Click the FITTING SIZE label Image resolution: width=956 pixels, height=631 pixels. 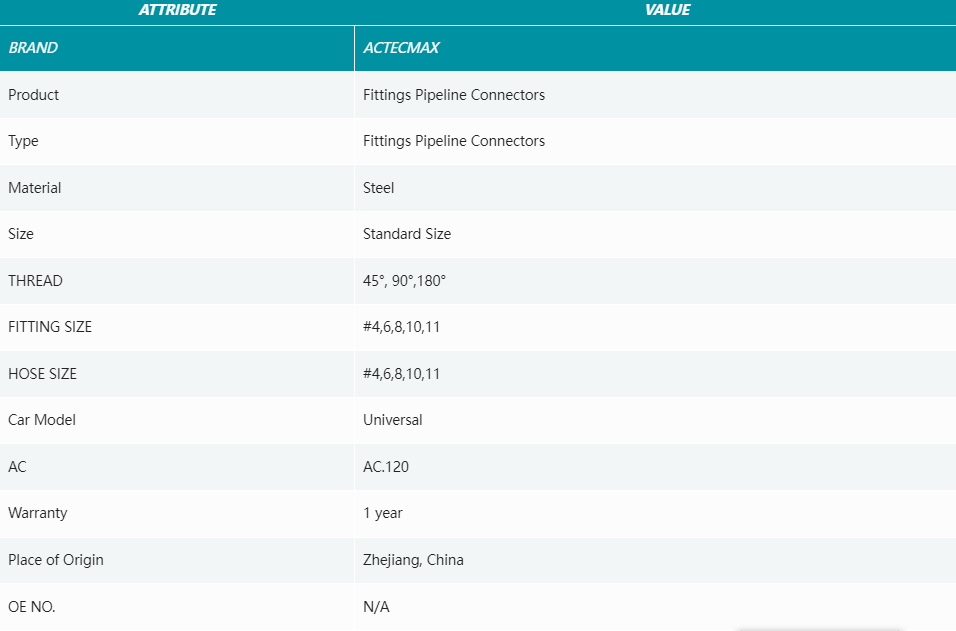click(x=50, y=327)
